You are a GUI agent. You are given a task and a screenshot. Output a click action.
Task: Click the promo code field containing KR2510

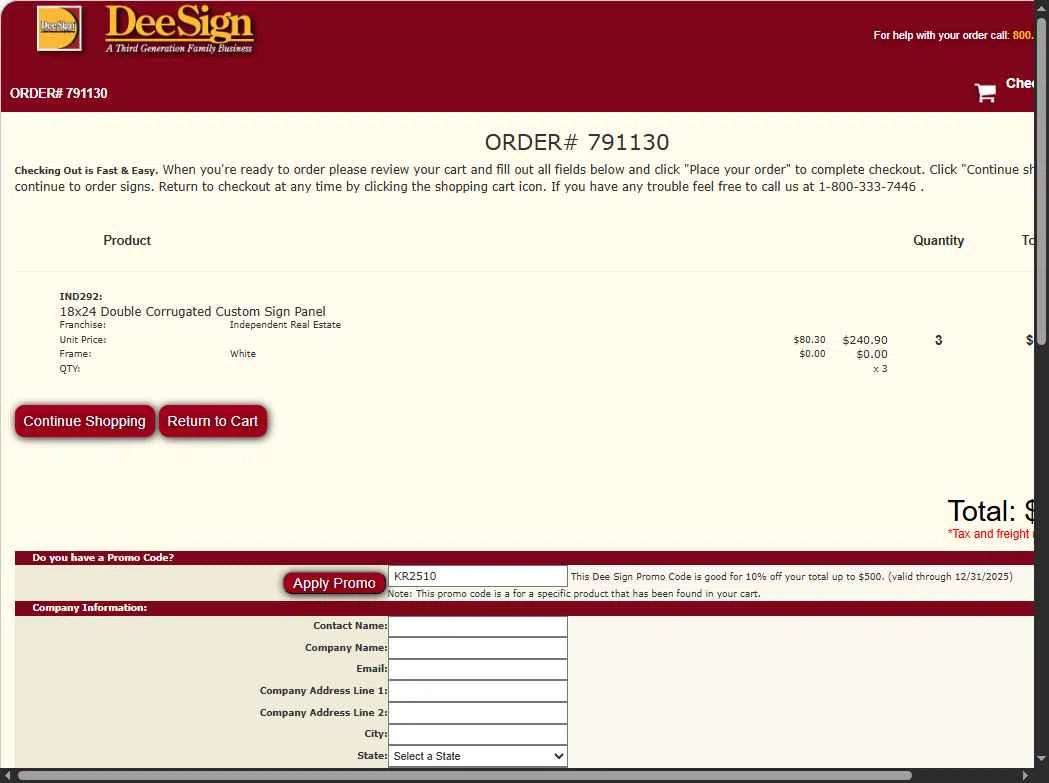[478, 576]
